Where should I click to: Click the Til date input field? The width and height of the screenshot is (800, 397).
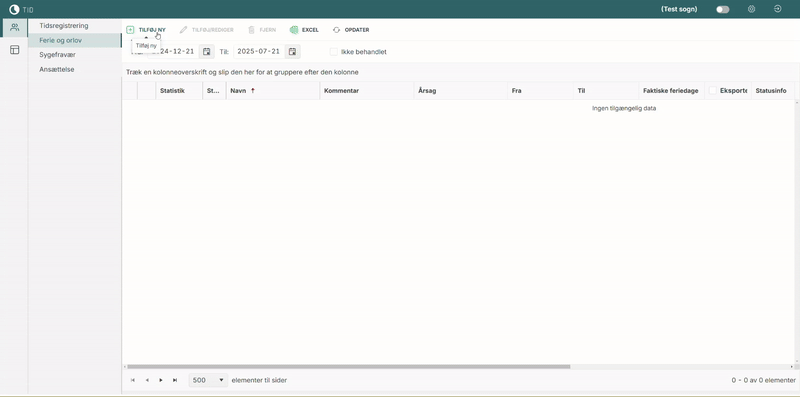[260, 52]
